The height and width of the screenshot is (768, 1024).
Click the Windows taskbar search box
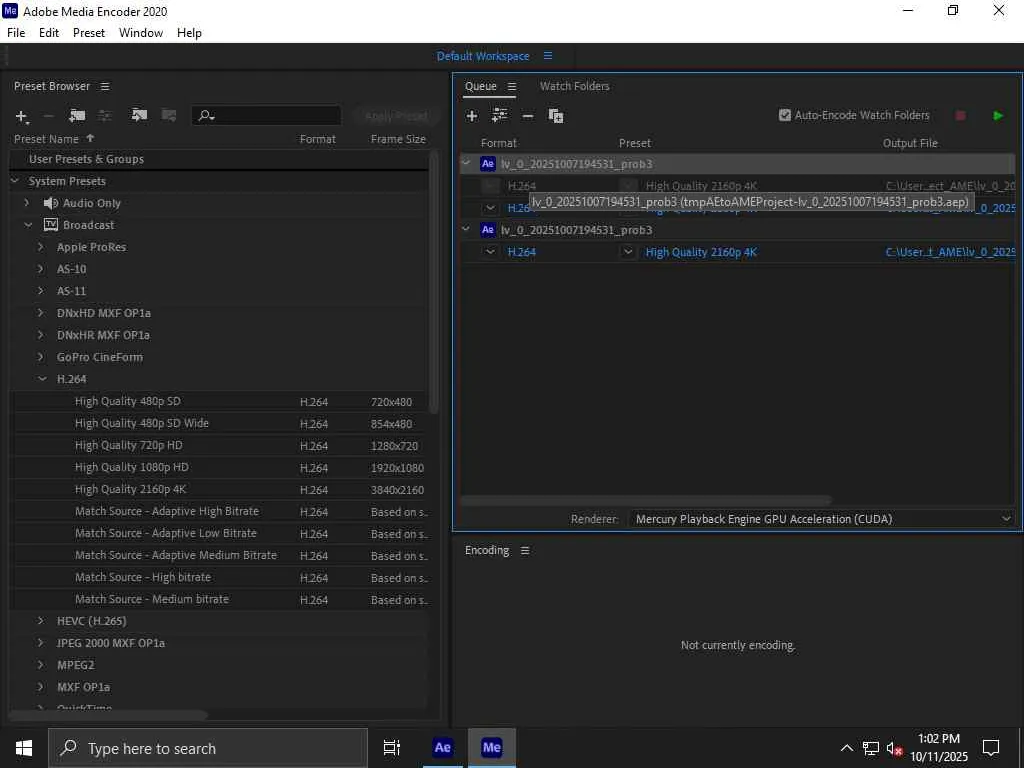208,748
